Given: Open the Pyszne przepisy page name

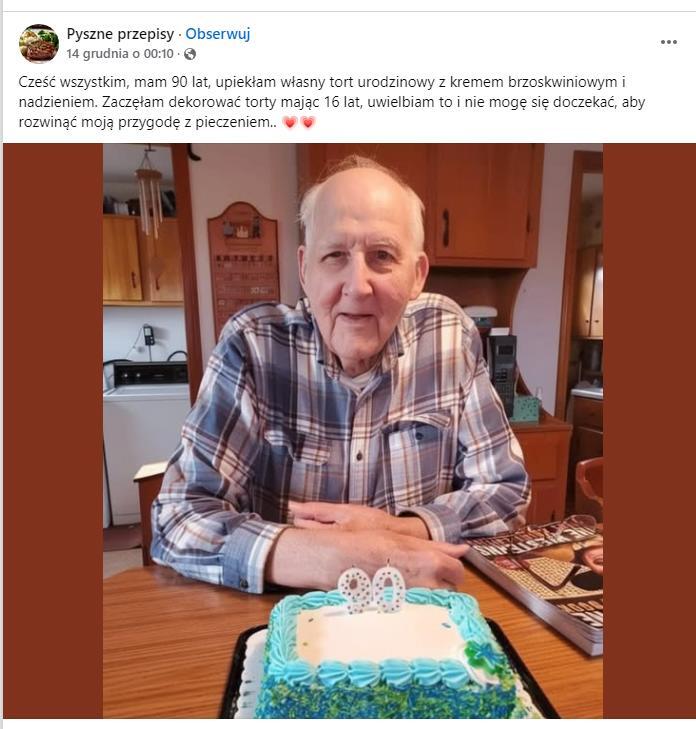Looking at the screenshot, I should [120, 34].
